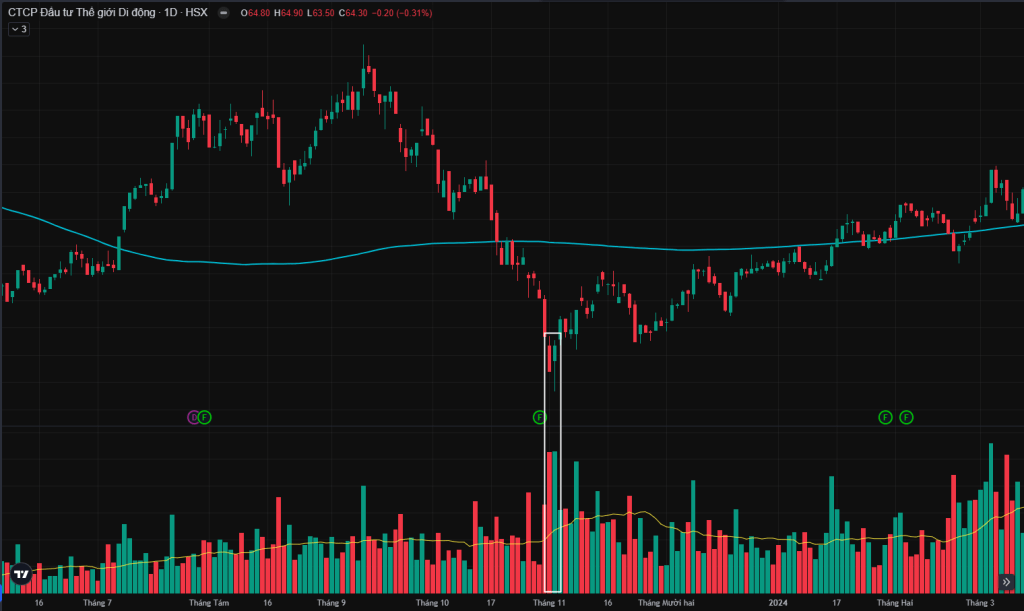The width and height of the screenshot is (1024, 611).
Task: Click the 2024 label on time axis
Action: [780, 603]
